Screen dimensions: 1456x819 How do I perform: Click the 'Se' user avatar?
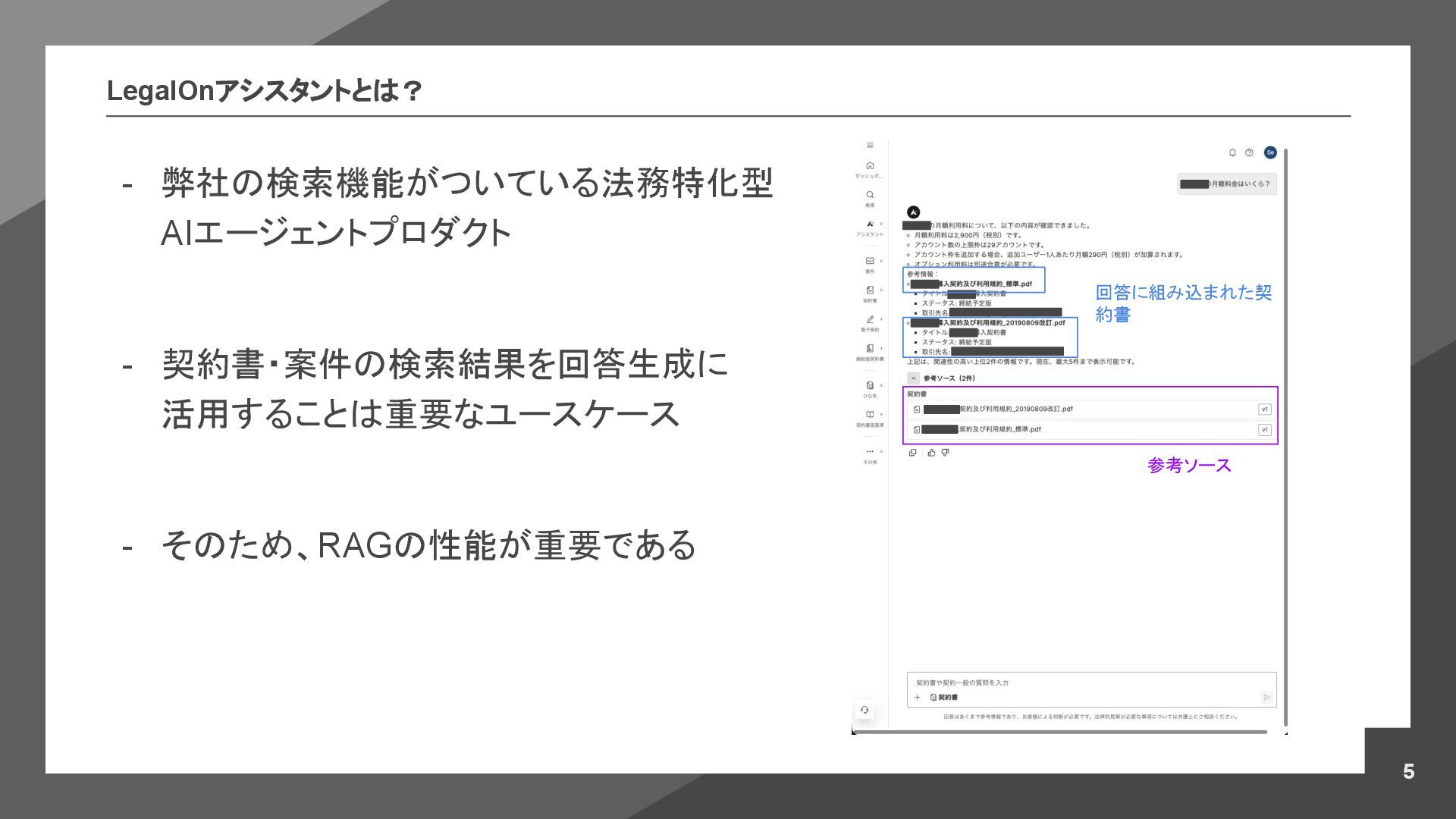(1270, 152)
